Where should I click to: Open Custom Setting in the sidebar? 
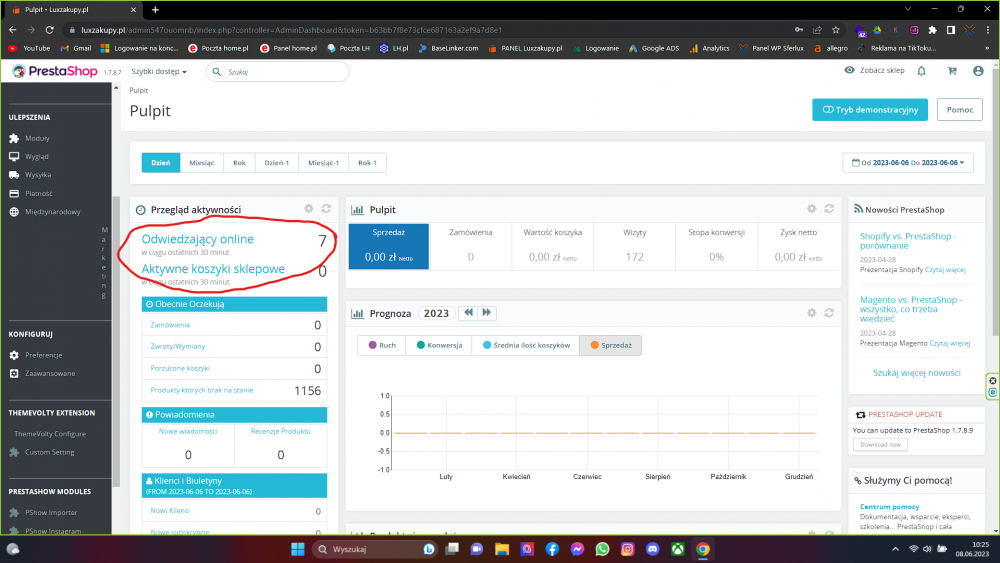pos(49,452)
